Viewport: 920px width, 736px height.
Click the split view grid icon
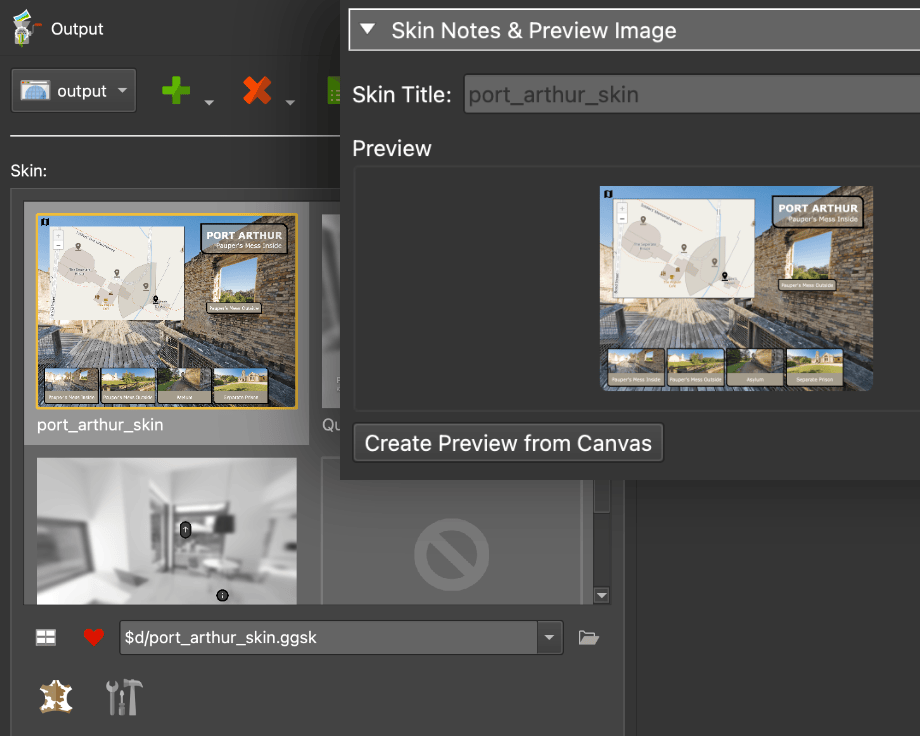coord(45,637)
